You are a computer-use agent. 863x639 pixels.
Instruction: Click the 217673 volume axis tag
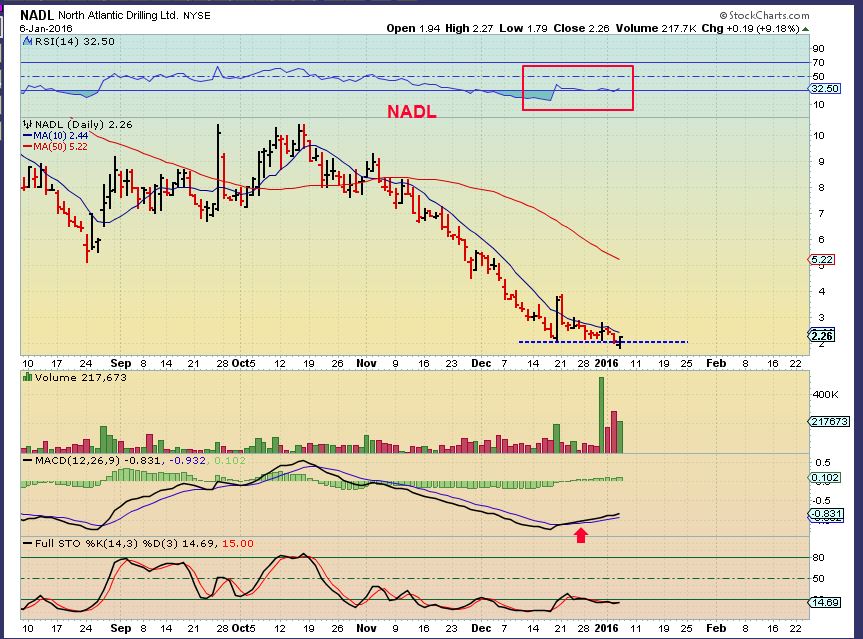pos(829,422)
